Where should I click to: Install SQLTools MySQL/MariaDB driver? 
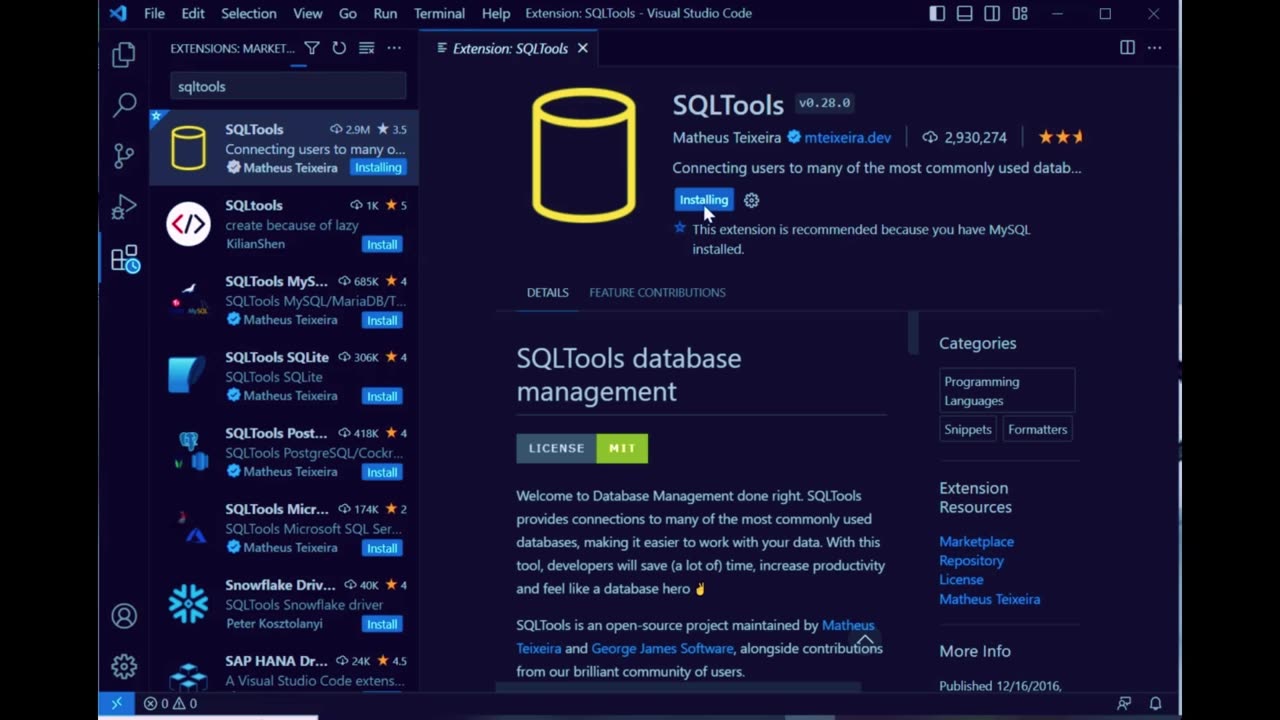click(382, 320)
